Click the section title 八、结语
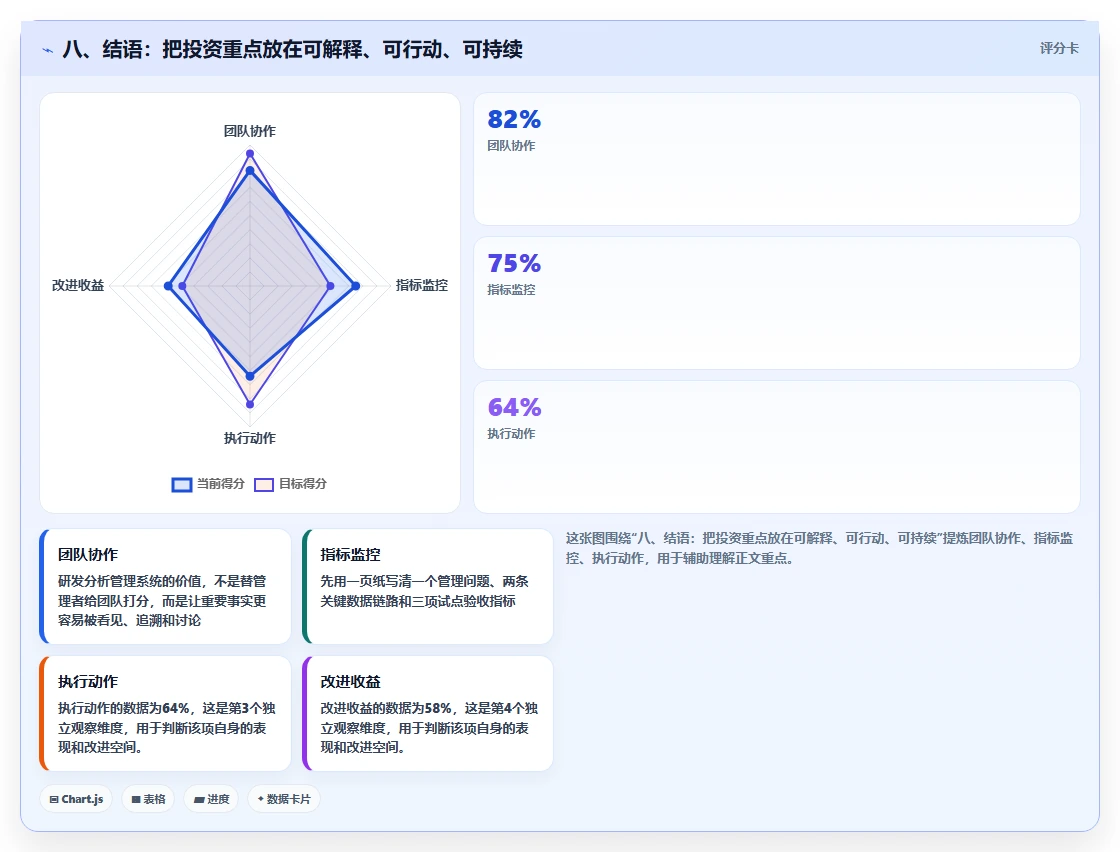Image resolution: width=1120 pixels, height=852 pixels. click(292, 49)
